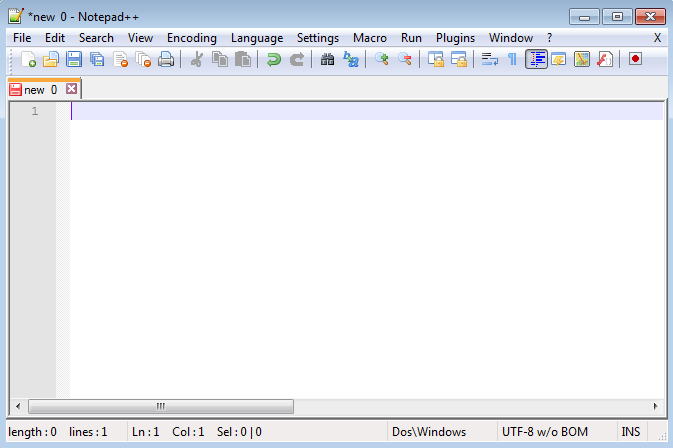Image resolution: width=673 pixels, height=448 pixels.
Task: Click the Notepad++ title bar app icon
Action: pos(16,16)
